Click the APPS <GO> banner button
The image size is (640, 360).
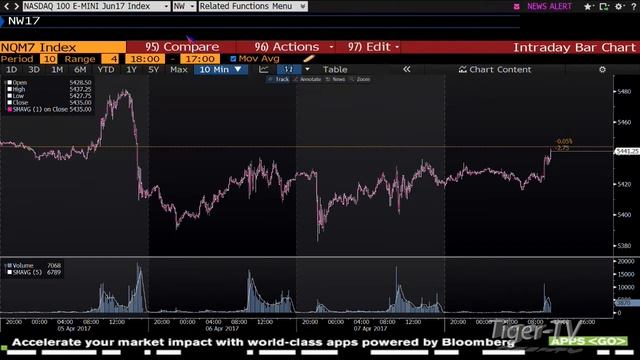pos(588,341)
